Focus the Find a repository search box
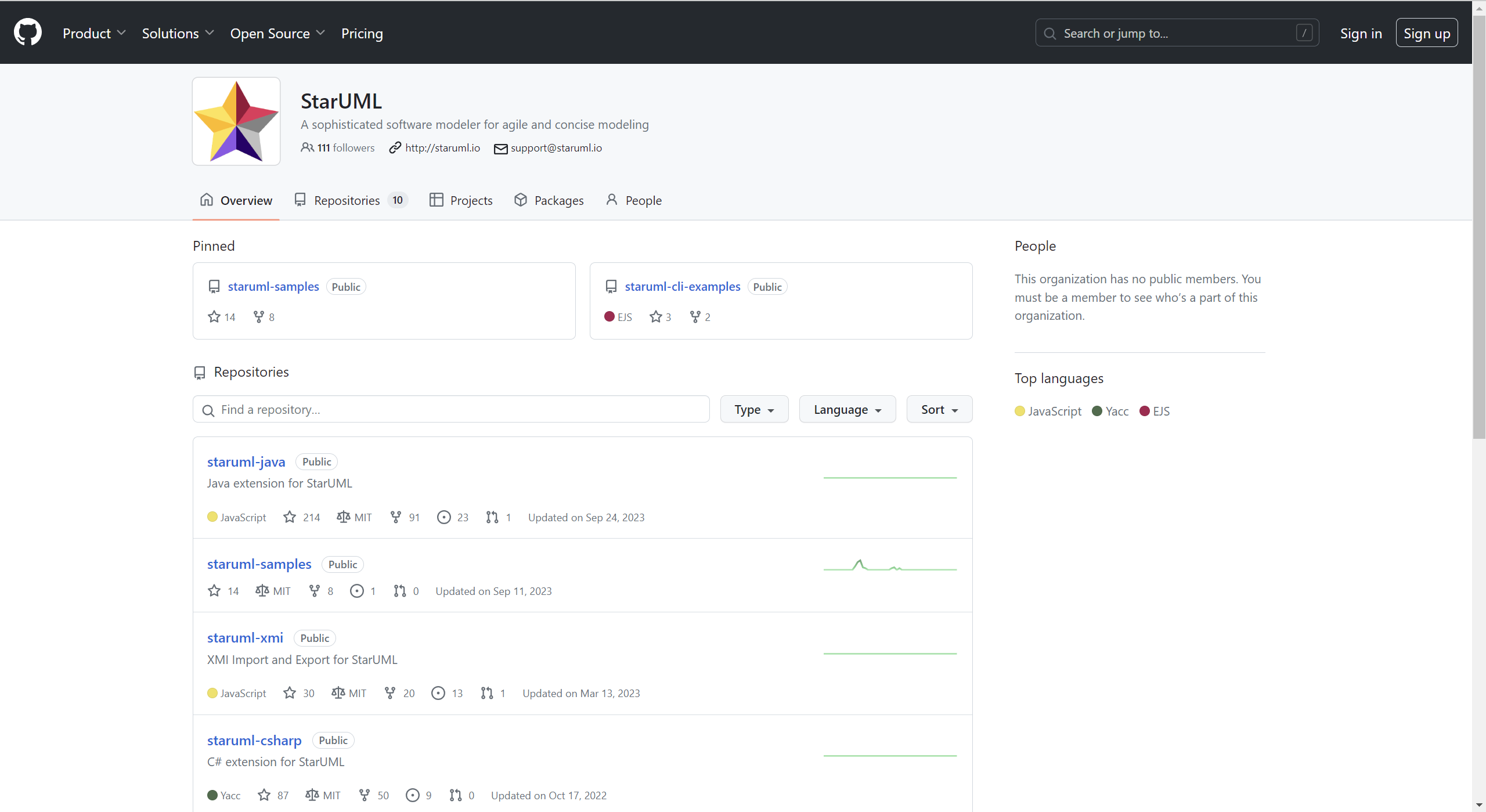1486x812 pixels. pos(451,409)
